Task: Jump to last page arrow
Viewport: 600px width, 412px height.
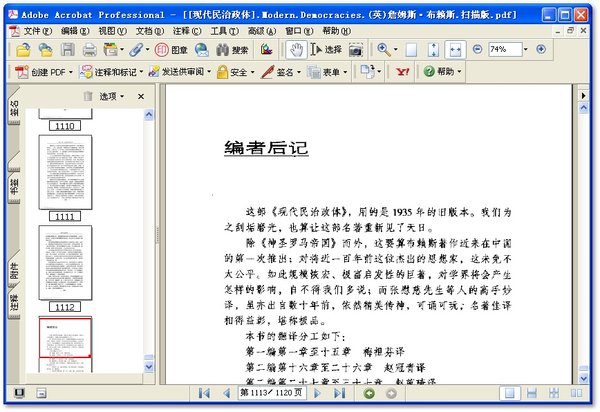Action: [x=339, y=393]
